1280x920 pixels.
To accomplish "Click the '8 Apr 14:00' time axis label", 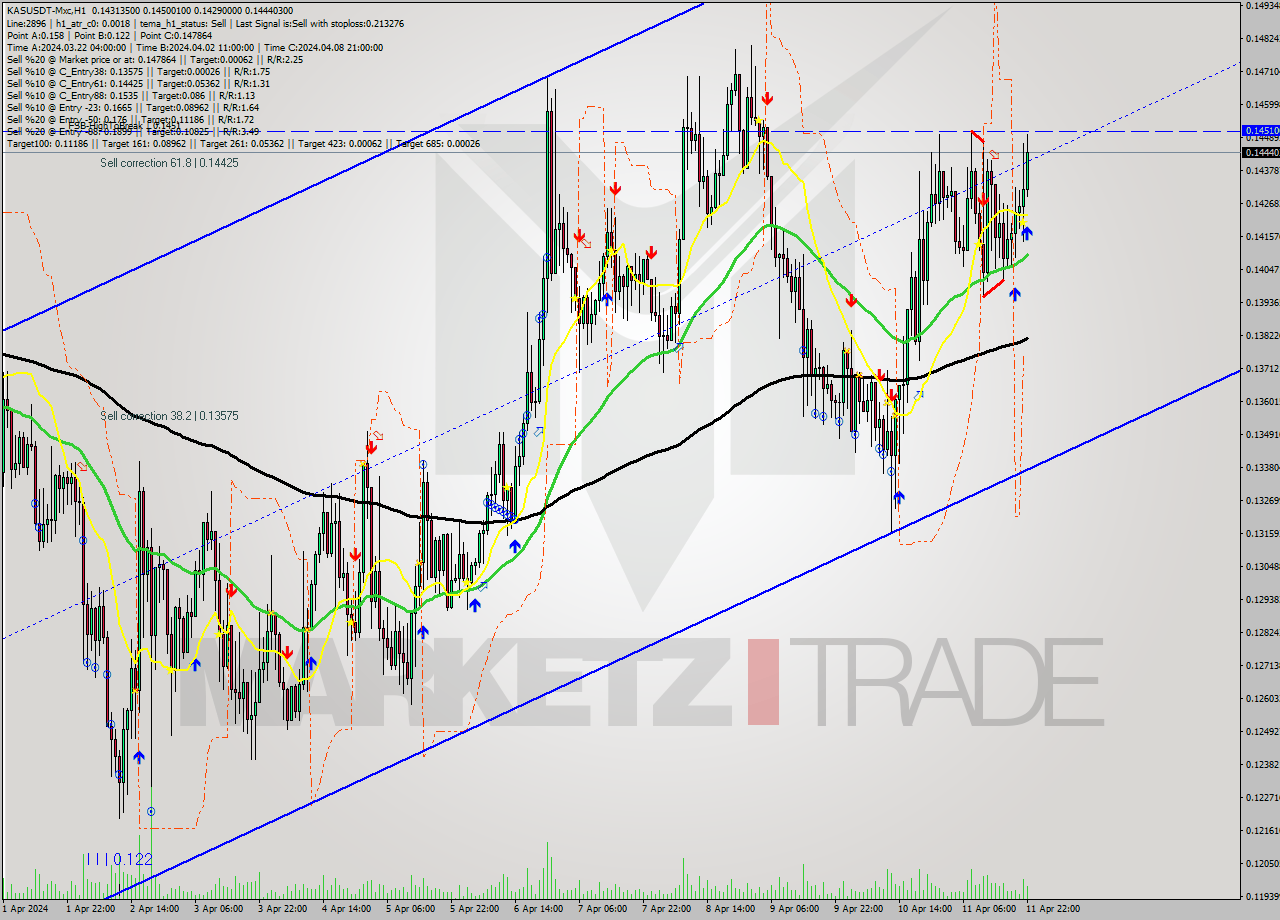I will click(732, 909).
